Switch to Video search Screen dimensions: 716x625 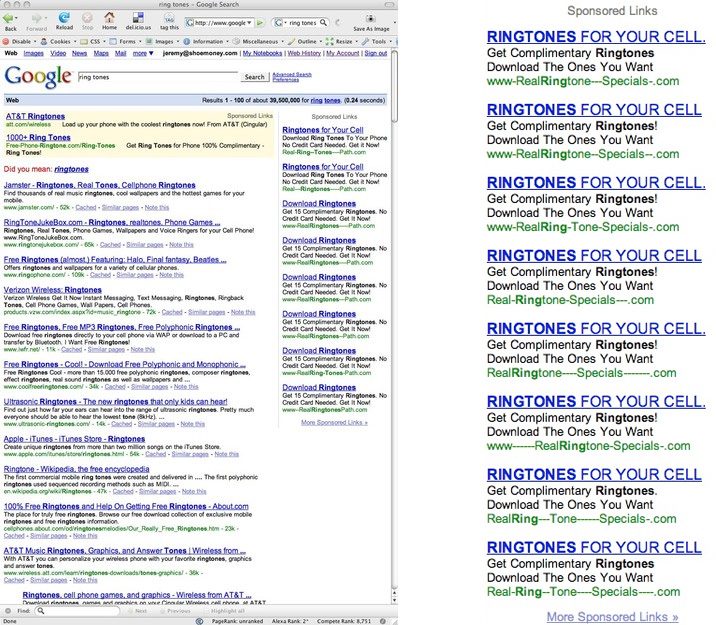pos(58,53)
